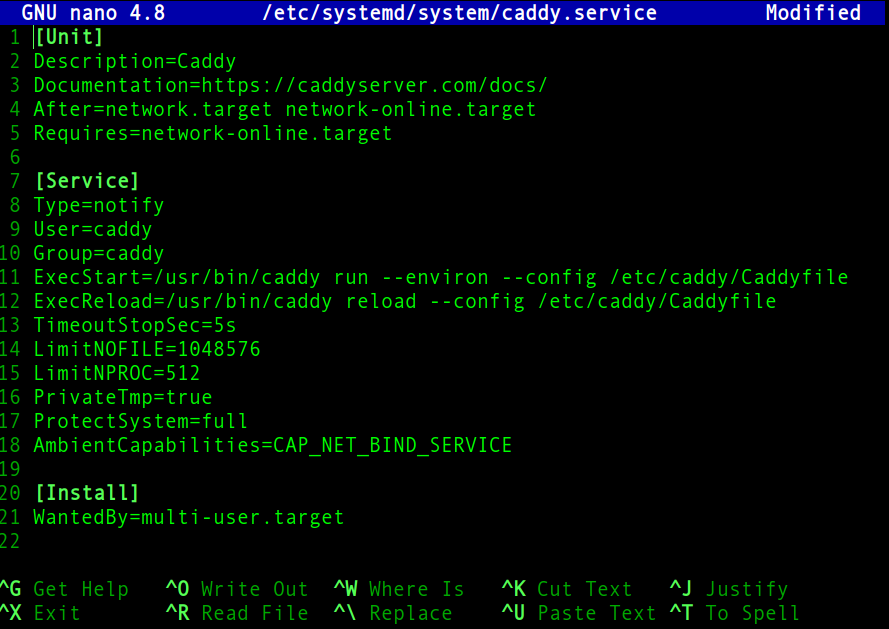Click the Modified status indicator
The width and height of the screenshot is (889, 629).
coord(813,12)
